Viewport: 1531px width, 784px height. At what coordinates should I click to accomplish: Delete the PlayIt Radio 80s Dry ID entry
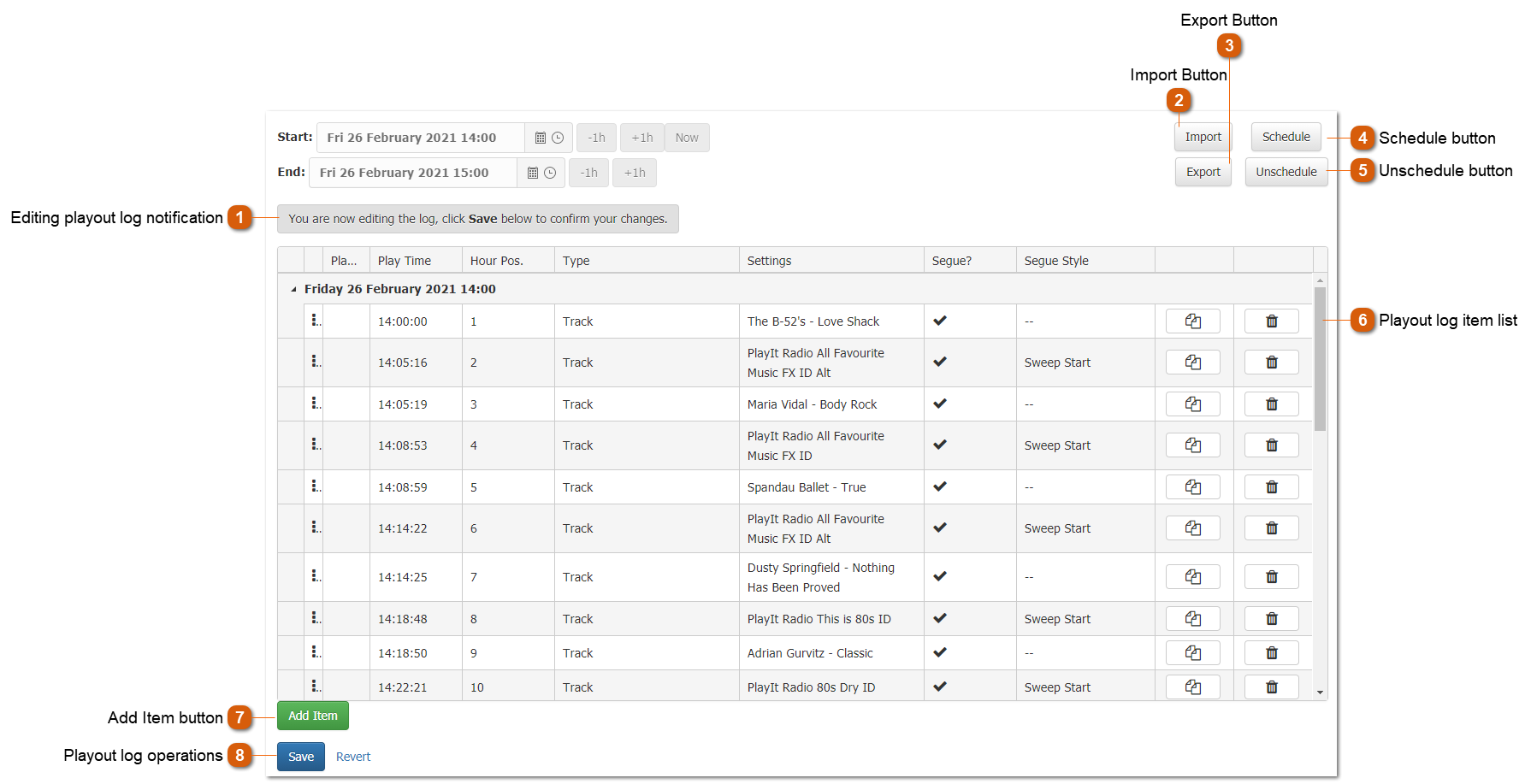pos(1272,687)
